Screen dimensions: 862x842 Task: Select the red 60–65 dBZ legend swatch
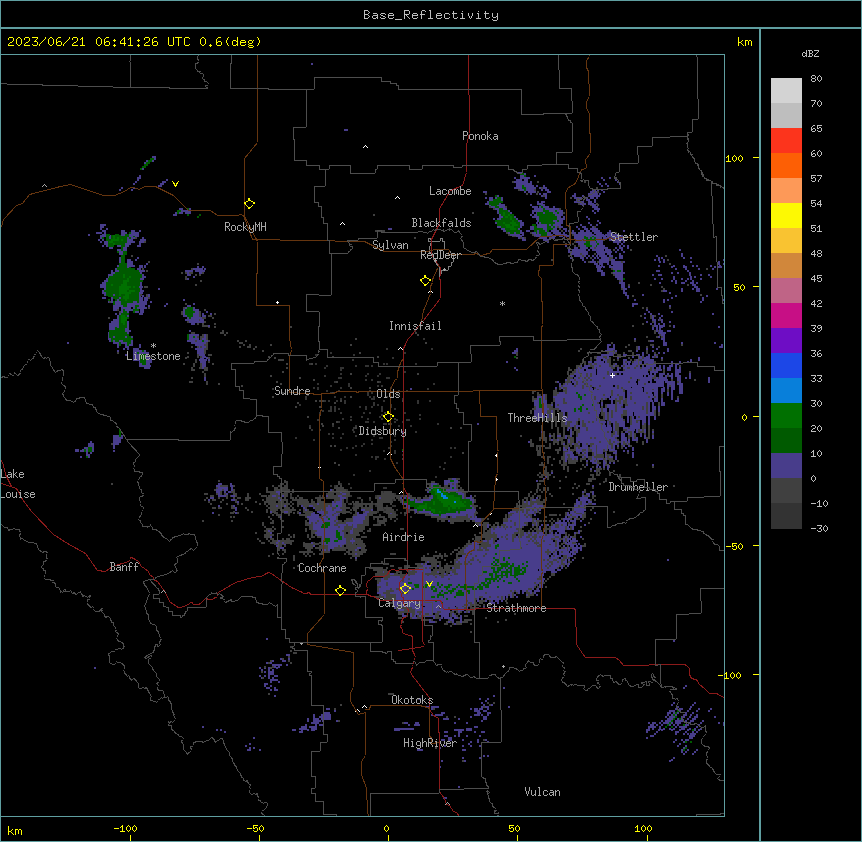[786, 141]
